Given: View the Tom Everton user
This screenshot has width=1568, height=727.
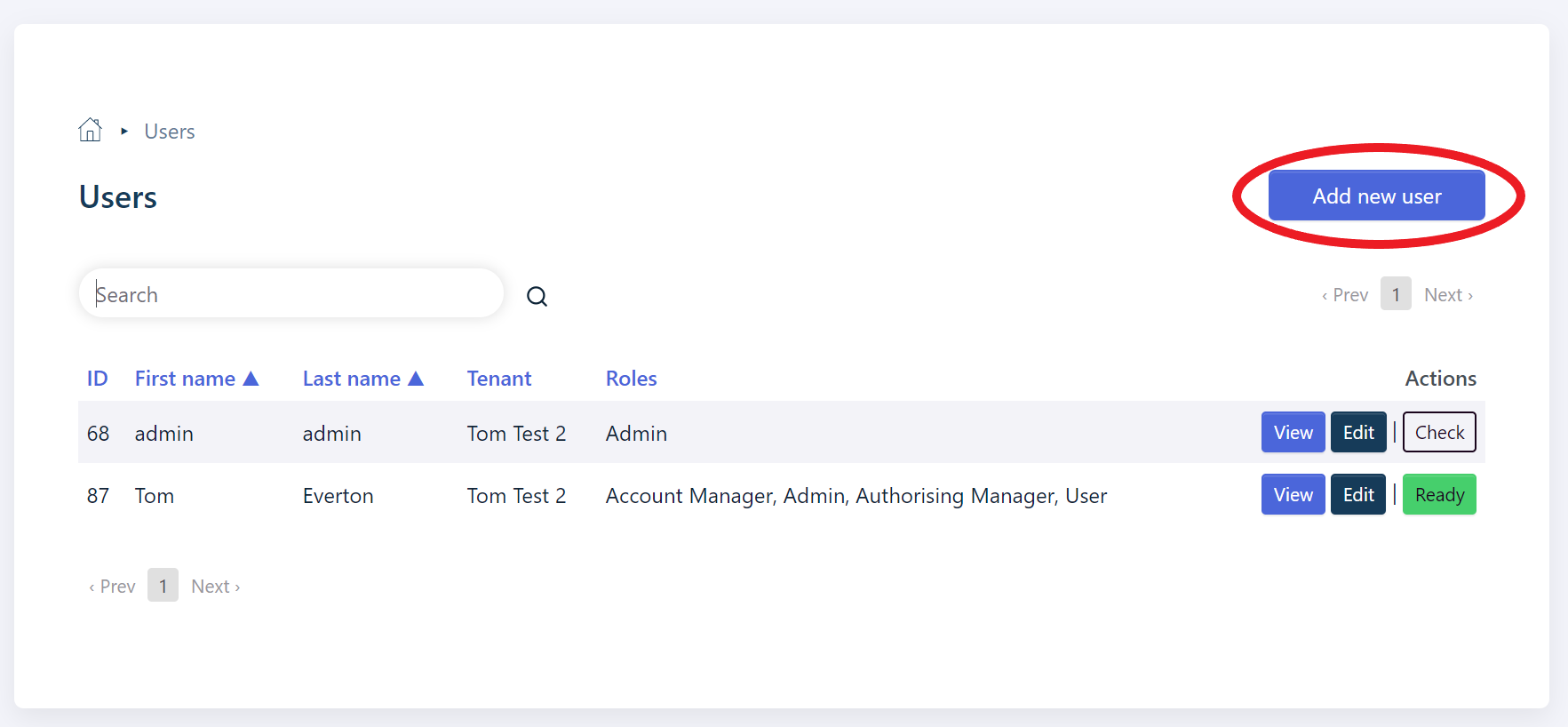Looking at the screenshot, I should click(1293, 495).
